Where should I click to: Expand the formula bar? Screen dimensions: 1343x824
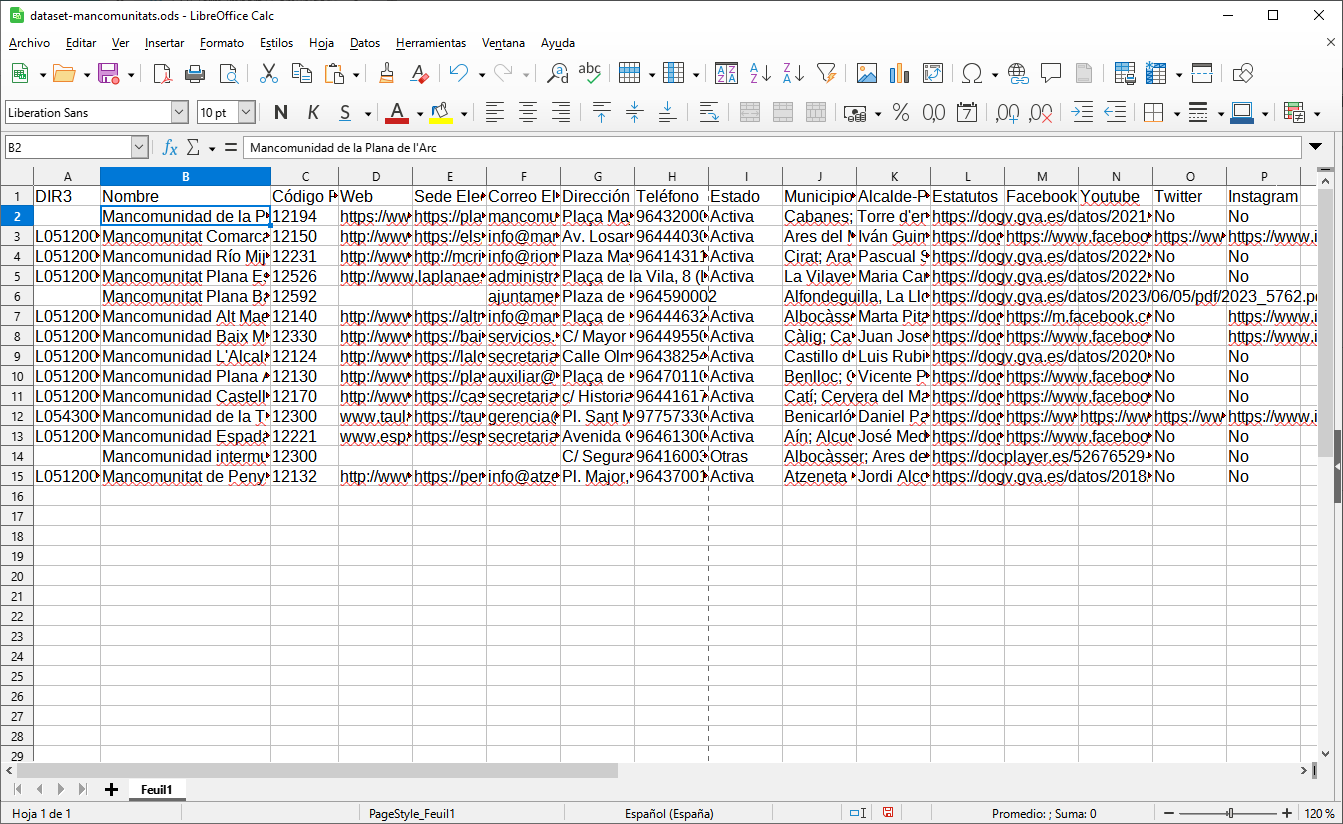click(x=1315, y=148)
